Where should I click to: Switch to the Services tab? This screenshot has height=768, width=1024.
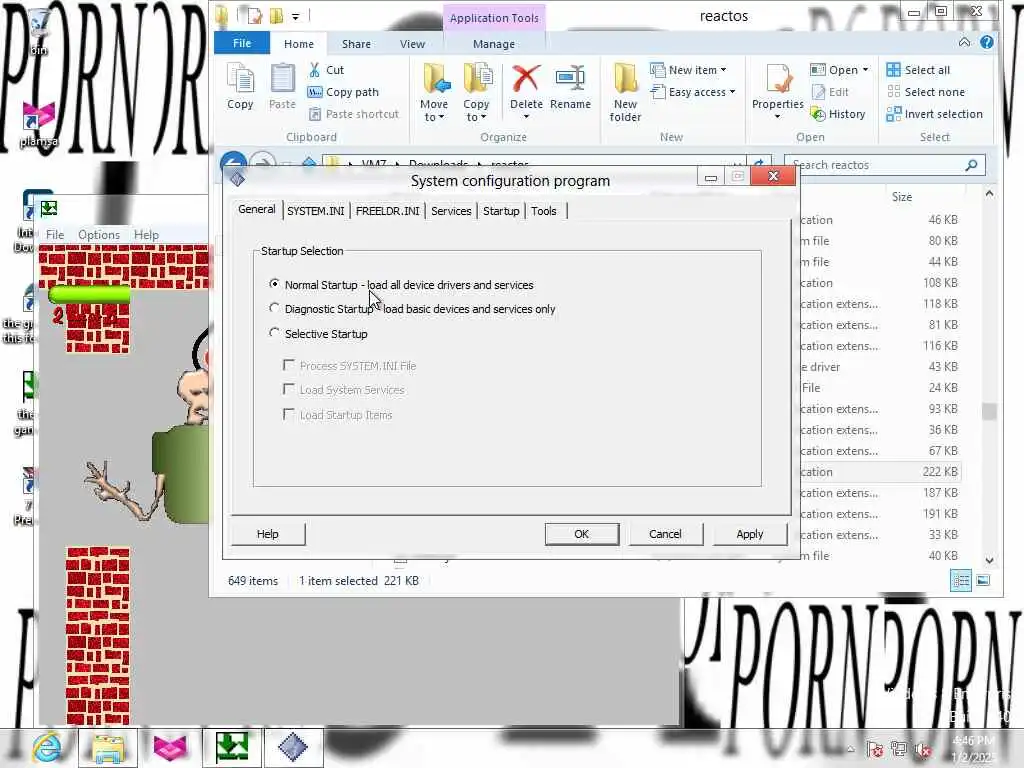pos(451,211)
